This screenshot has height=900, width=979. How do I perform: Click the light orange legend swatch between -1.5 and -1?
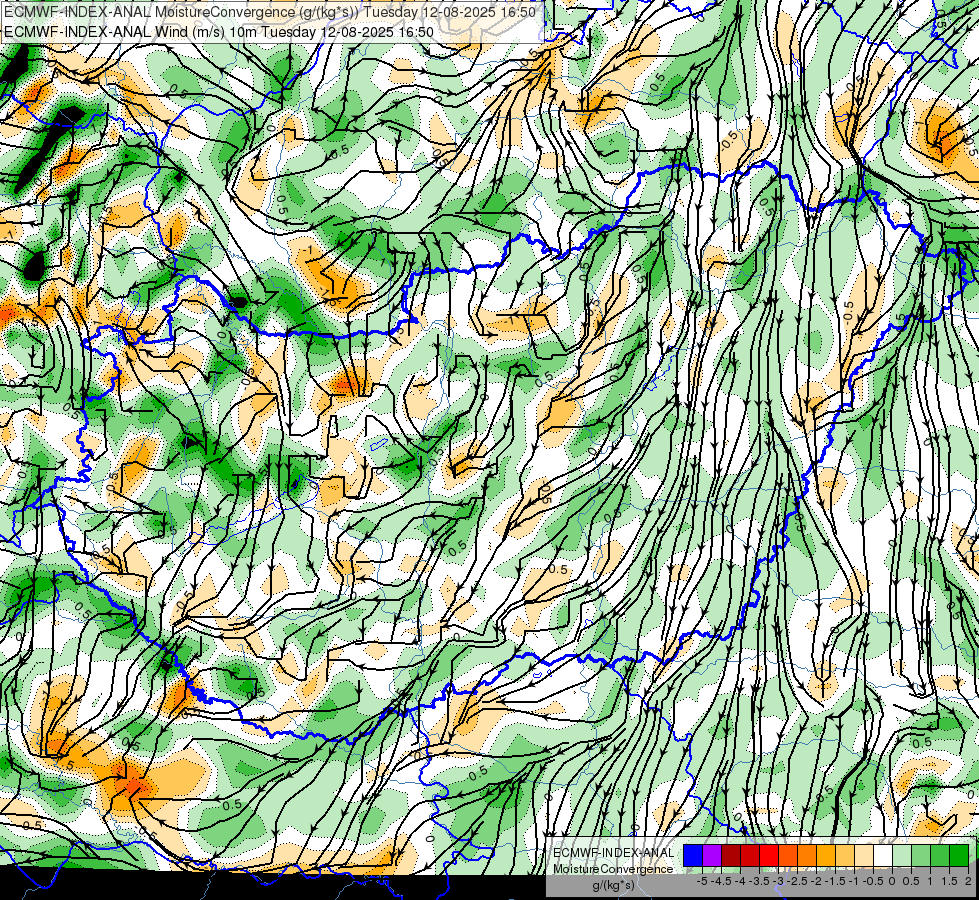(845, 855)
